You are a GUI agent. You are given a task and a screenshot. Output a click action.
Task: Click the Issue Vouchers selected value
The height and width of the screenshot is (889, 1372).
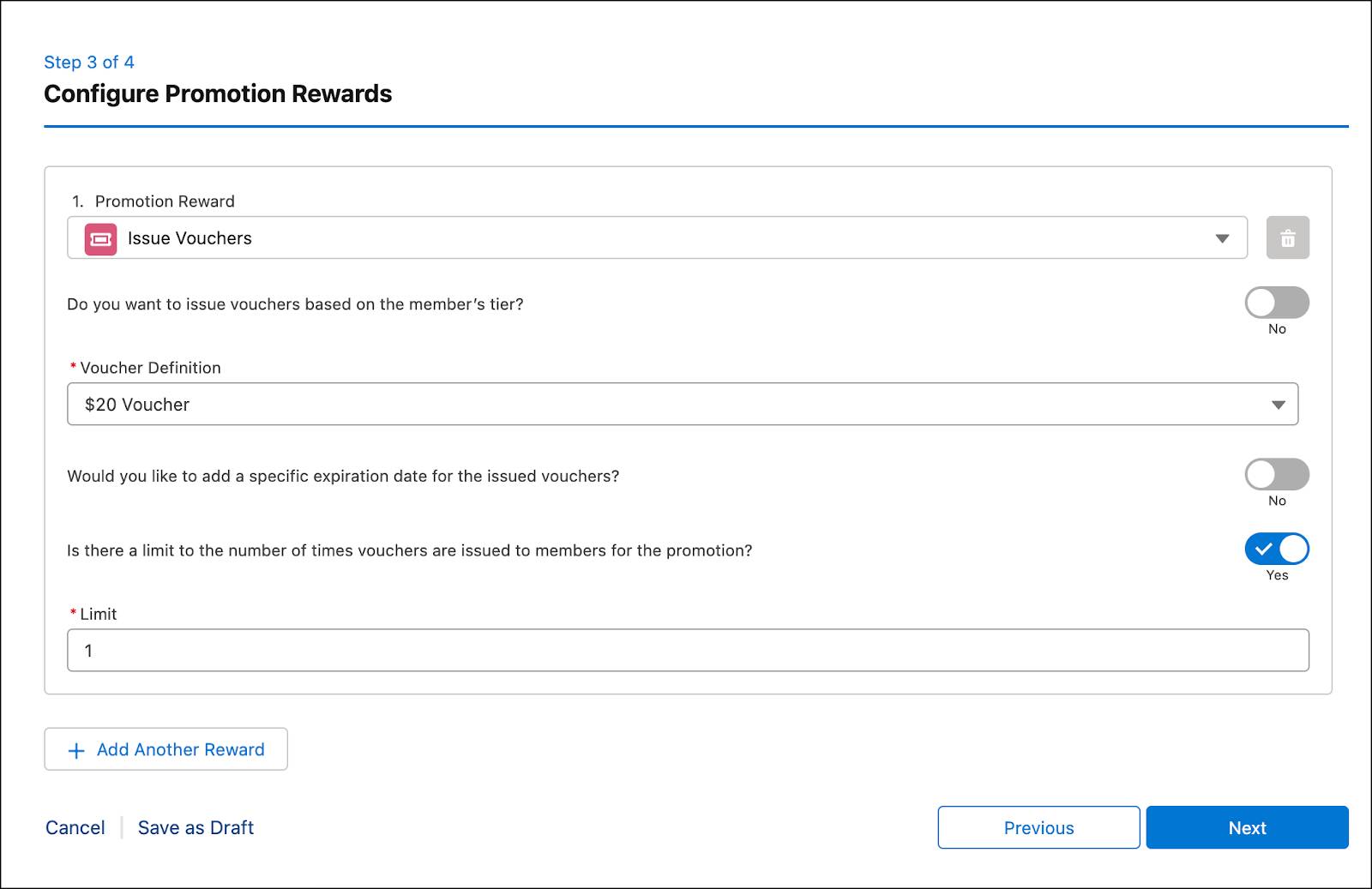189,238
